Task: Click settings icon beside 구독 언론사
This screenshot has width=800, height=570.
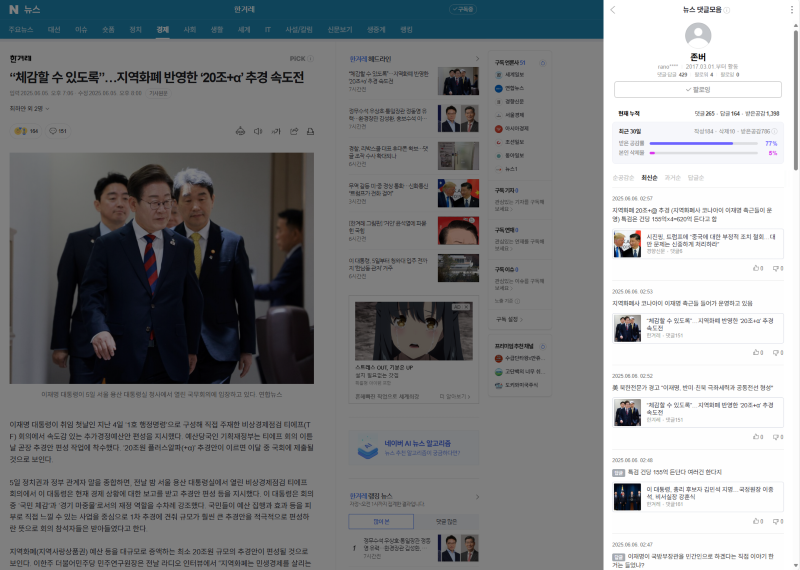Action: click(542, 63)
